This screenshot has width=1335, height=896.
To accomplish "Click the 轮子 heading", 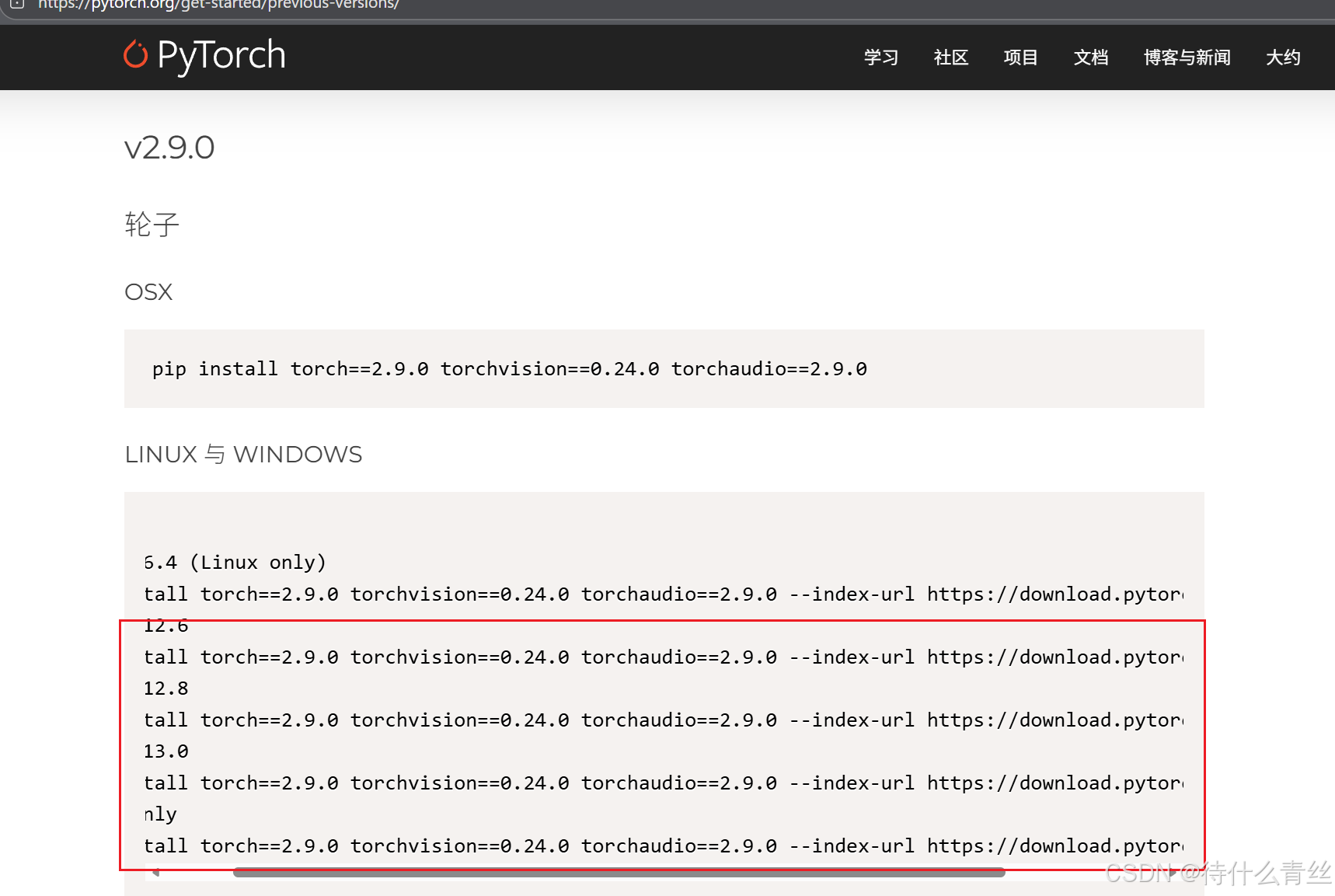I will click(152, 225).
